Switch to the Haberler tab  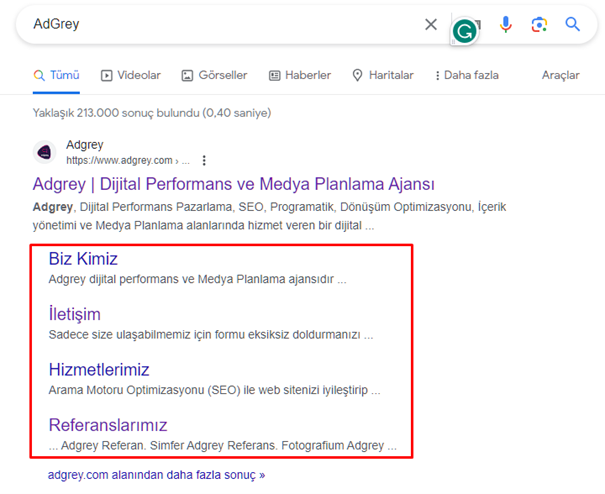click(300, 75)
